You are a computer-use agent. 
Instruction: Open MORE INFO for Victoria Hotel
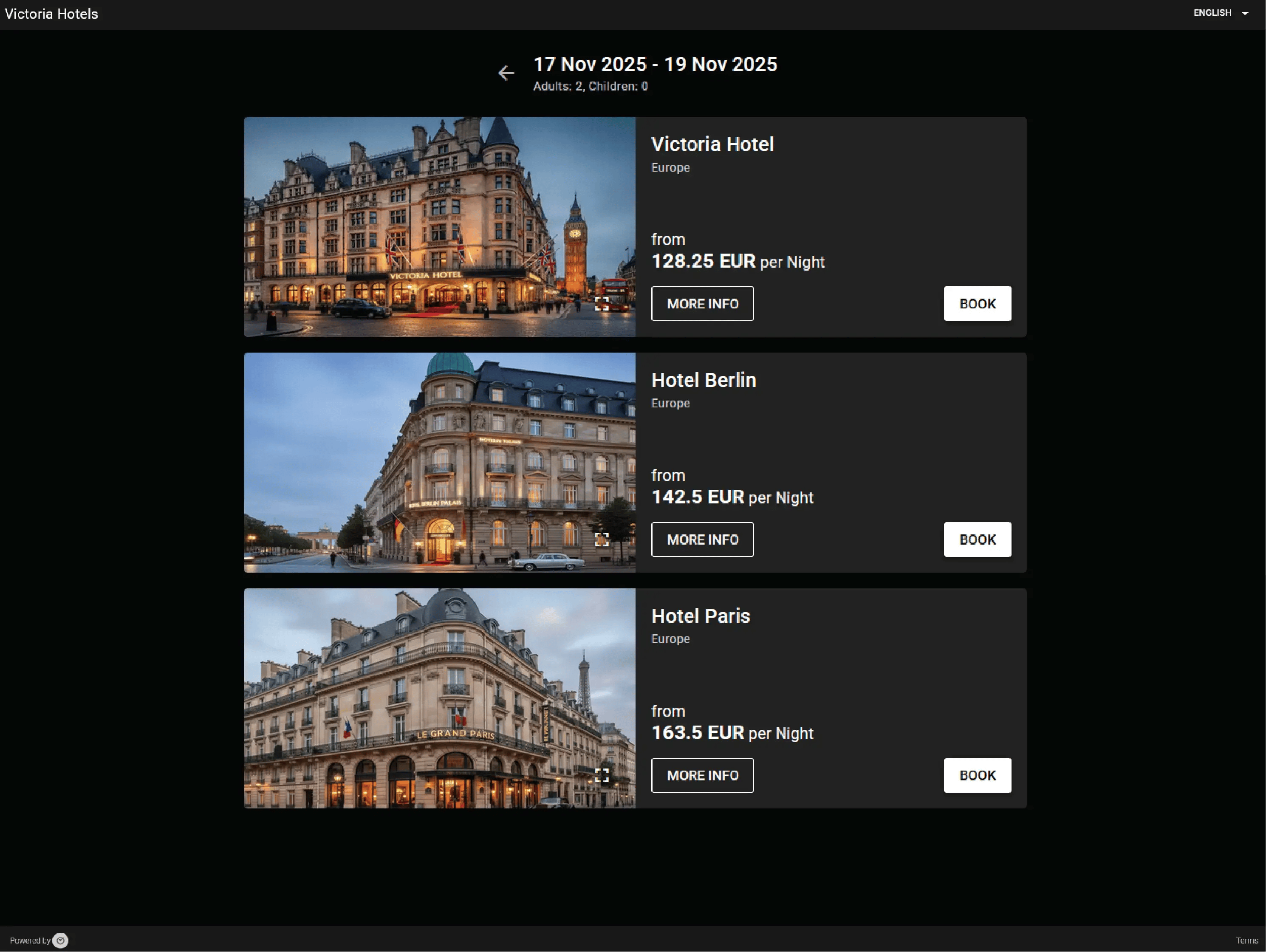pyautogui.click(x=702, y=303)
